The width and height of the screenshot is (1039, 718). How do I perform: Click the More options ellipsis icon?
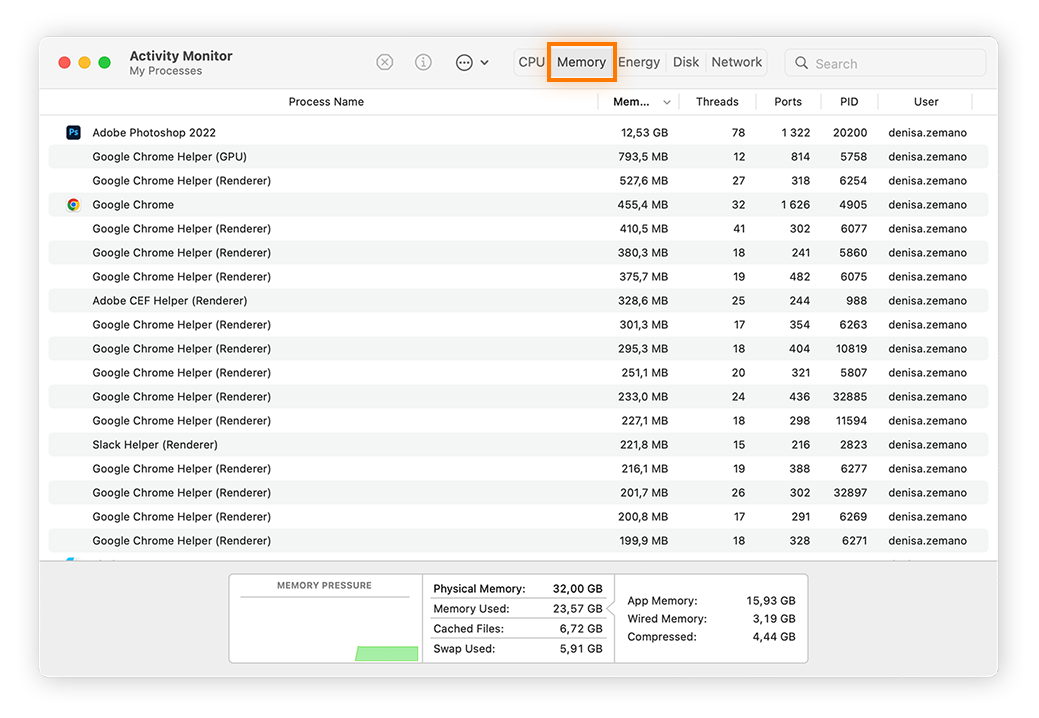click(x=463, y=62)
